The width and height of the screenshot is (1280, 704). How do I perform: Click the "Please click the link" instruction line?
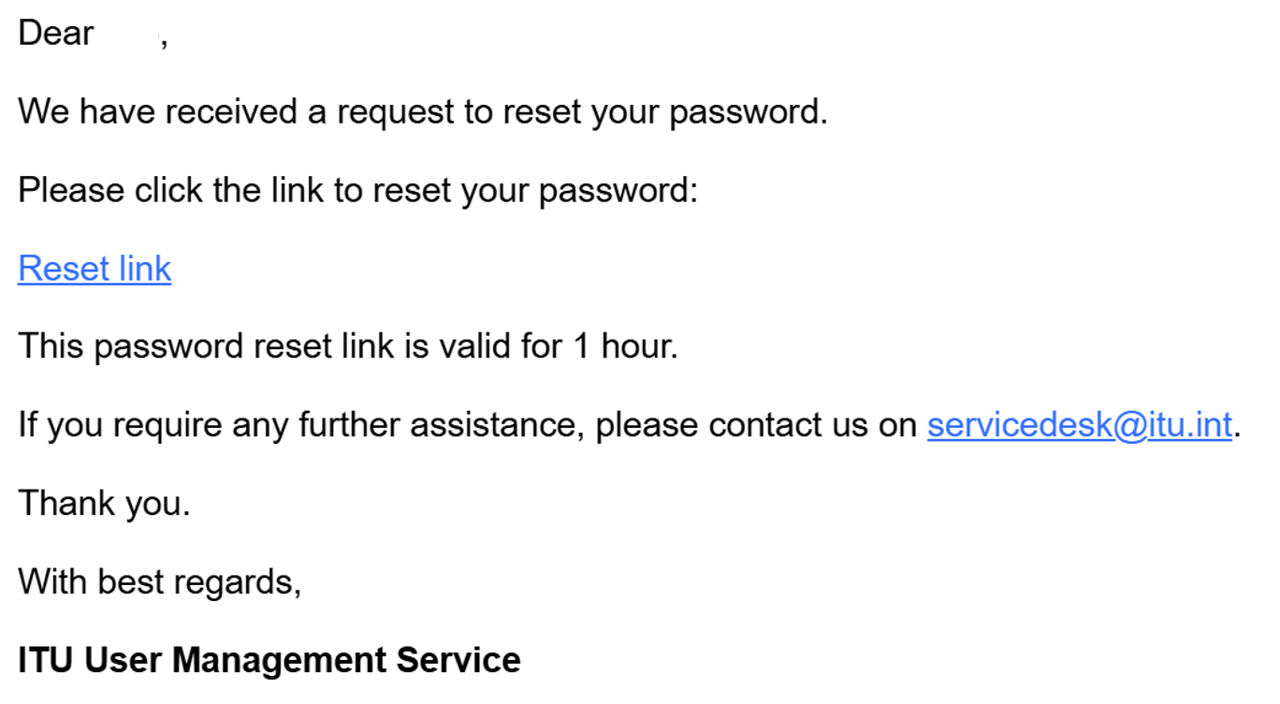[358, 190]
